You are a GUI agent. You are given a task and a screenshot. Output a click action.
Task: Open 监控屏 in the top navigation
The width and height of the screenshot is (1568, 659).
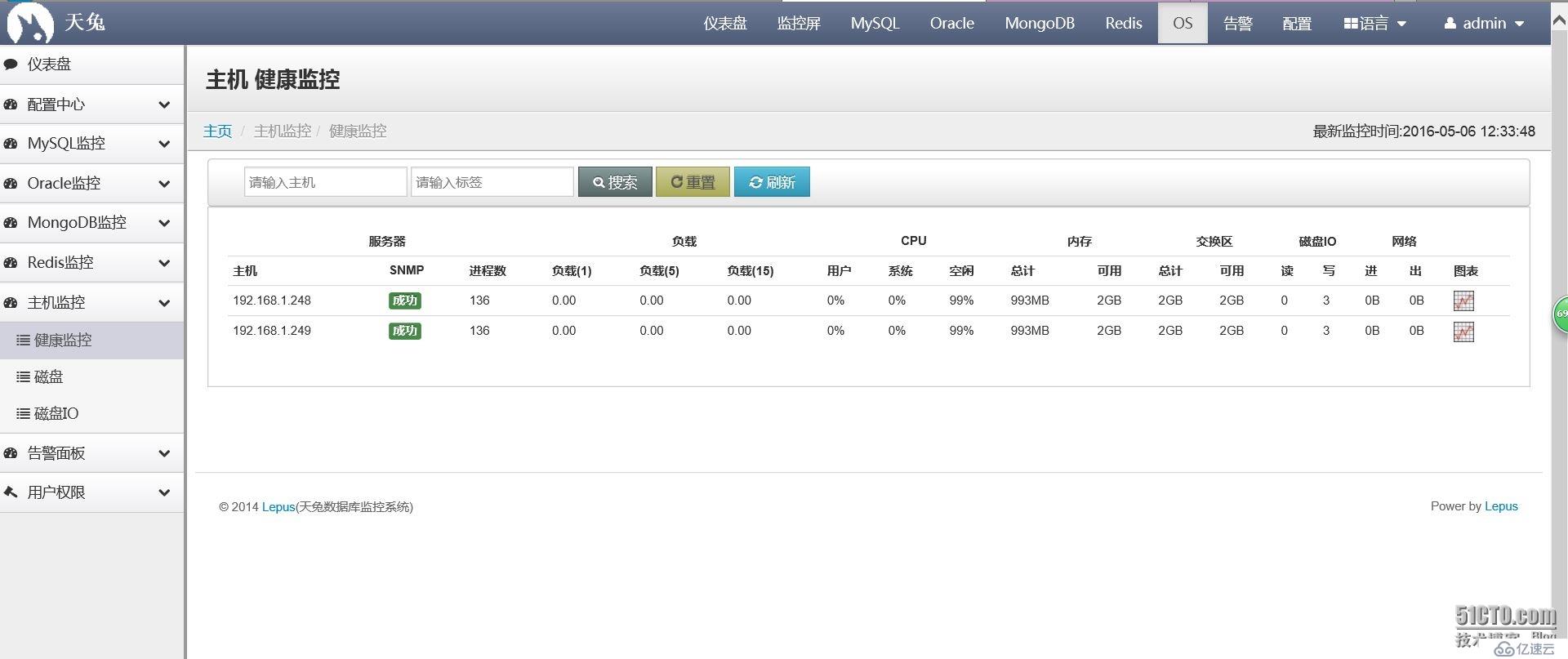click(799, 24)
